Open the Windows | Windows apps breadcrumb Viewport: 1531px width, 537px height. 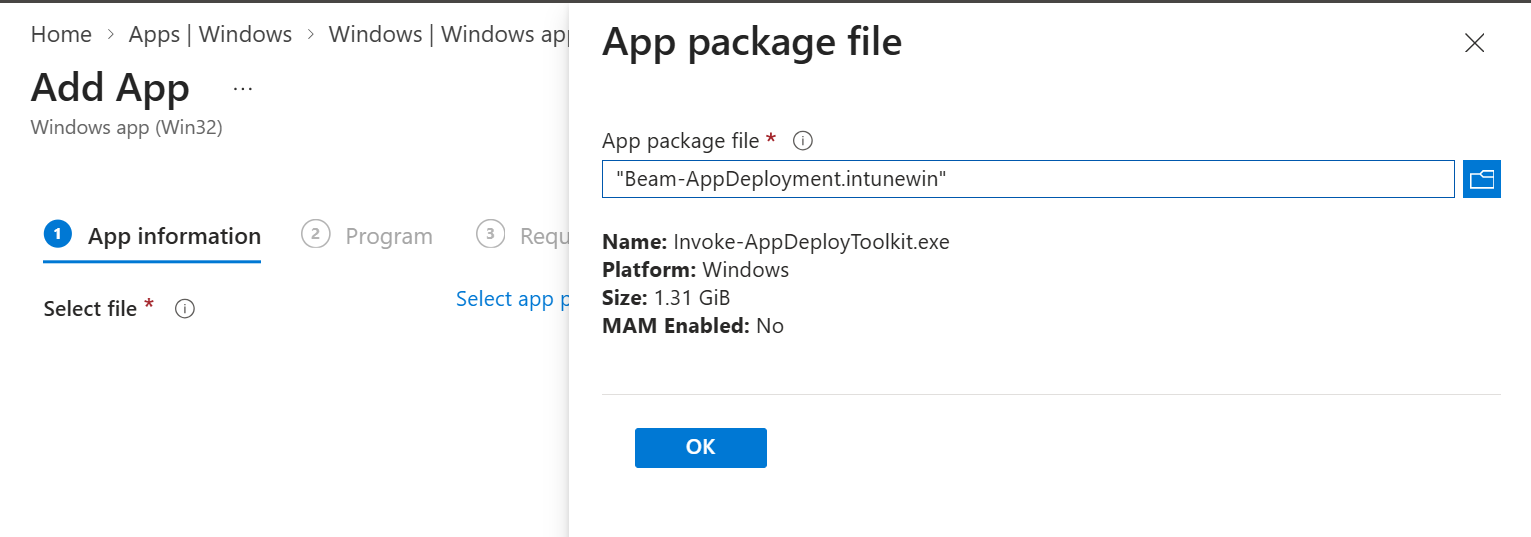(x=448, y=34)
